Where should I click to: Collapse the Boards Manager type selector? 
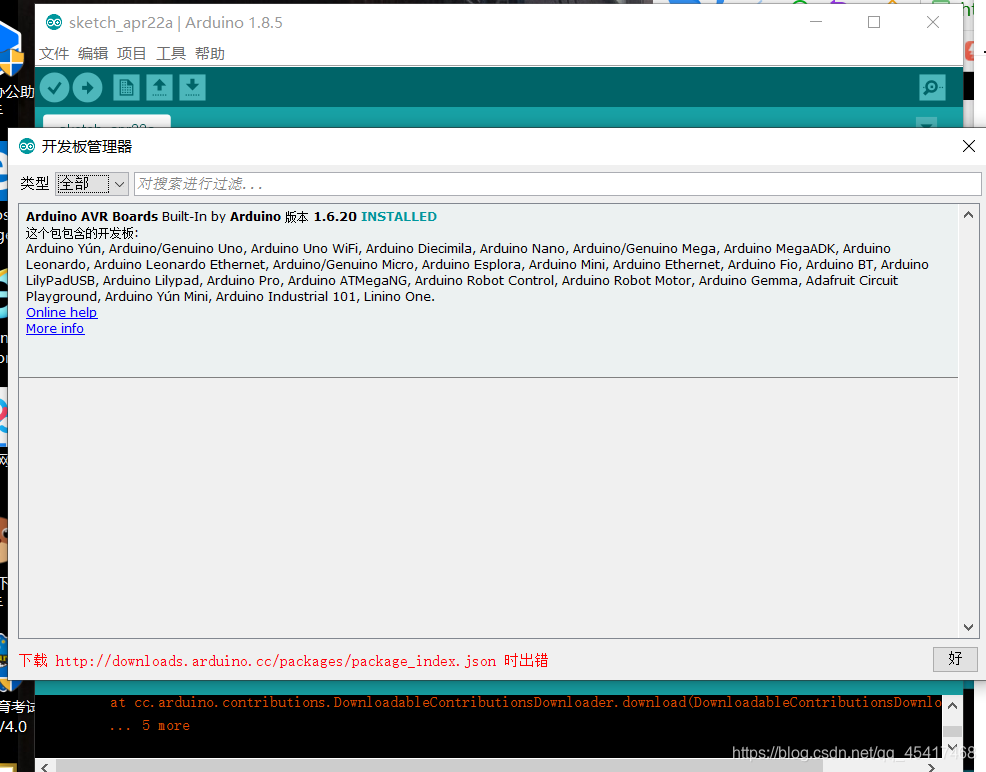pos(117,183)
